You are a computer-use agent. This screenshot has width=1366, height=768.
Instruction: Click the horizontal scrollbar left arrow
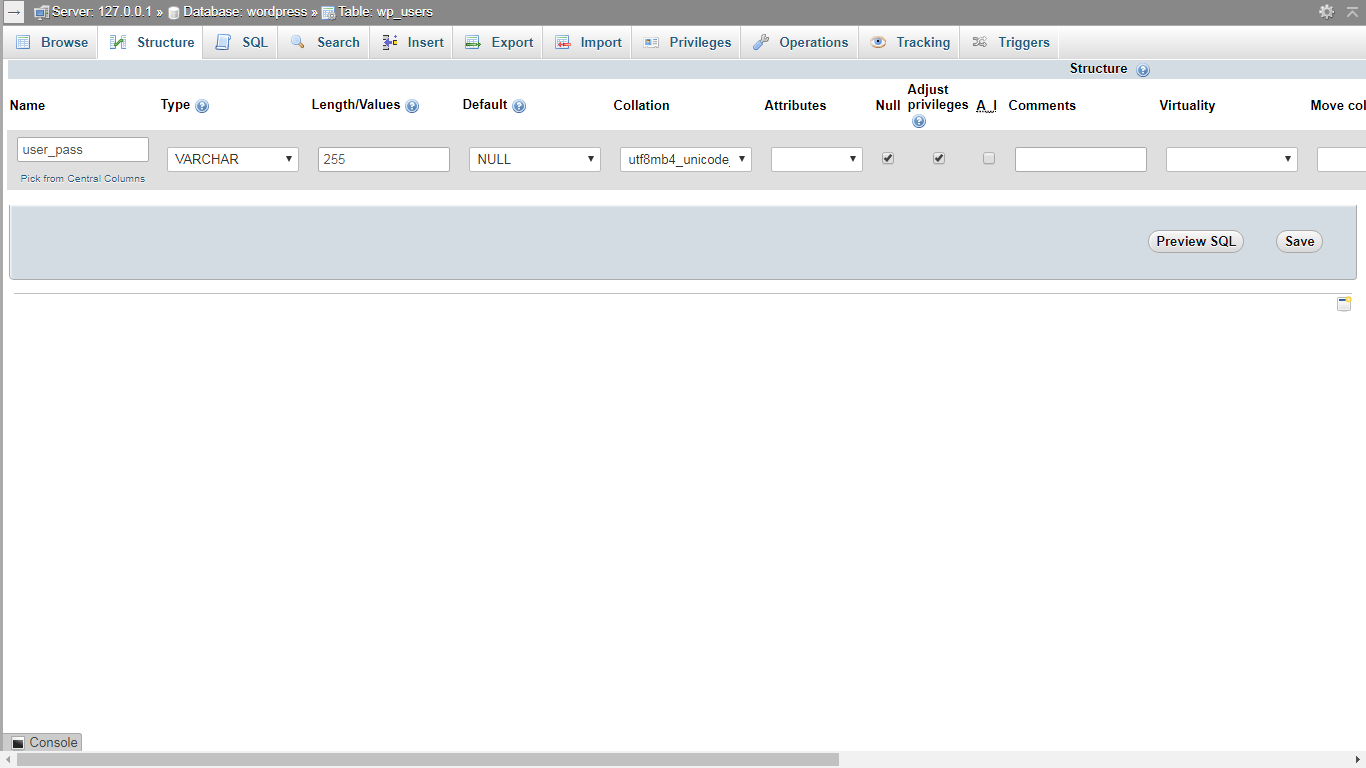point(8,760)
